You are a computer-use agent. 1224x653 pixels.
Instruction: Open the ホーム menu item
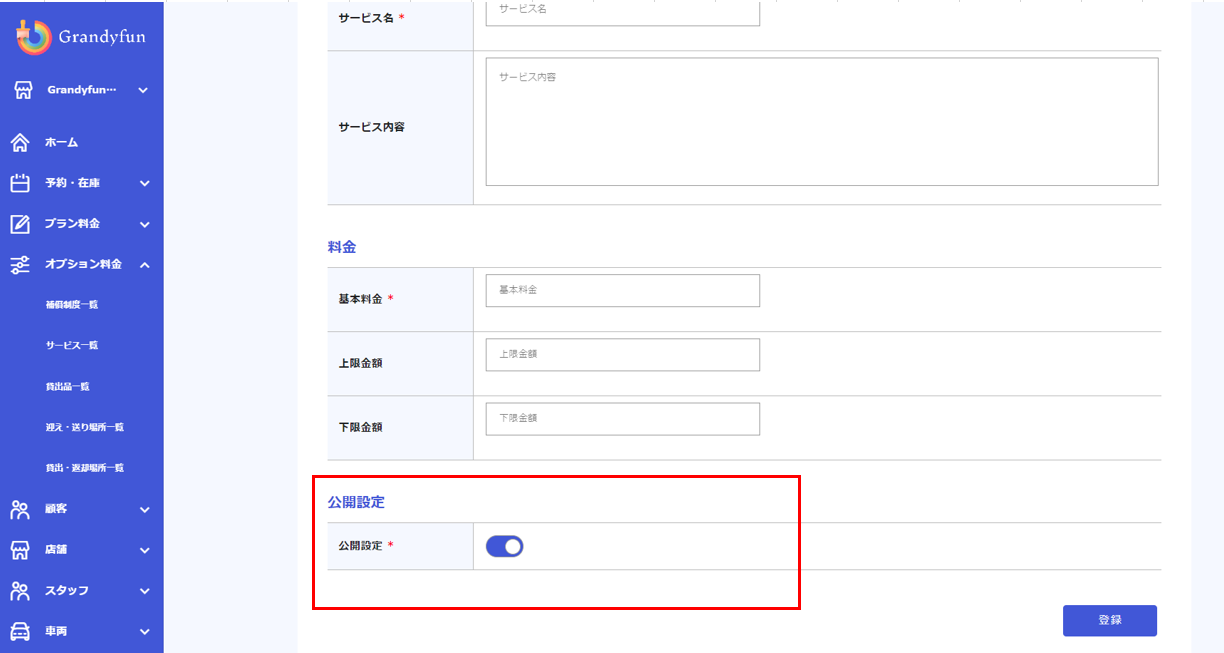coord(61,143)
